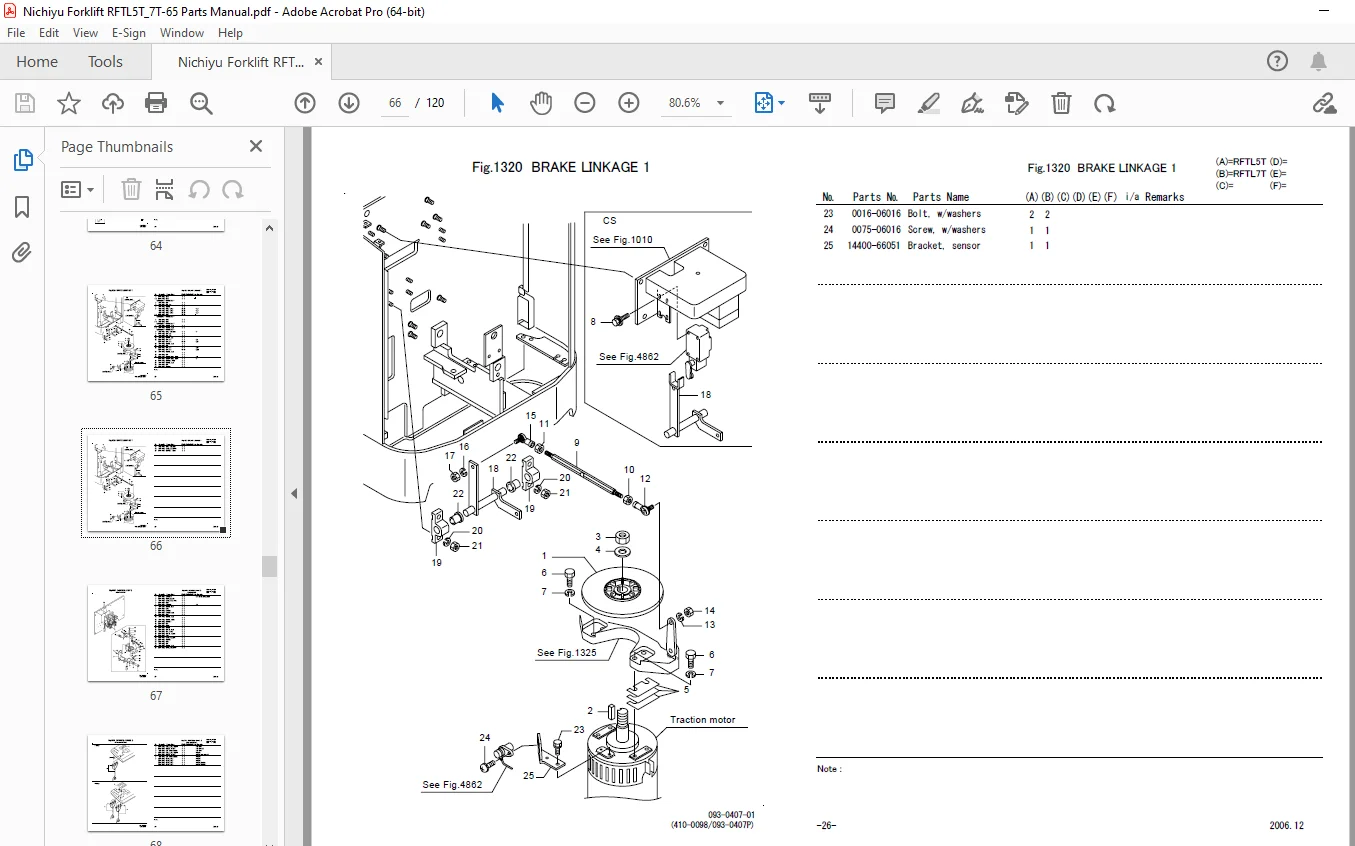
Task: Zoom in with the plus button
Action: (x=629, y=103)
